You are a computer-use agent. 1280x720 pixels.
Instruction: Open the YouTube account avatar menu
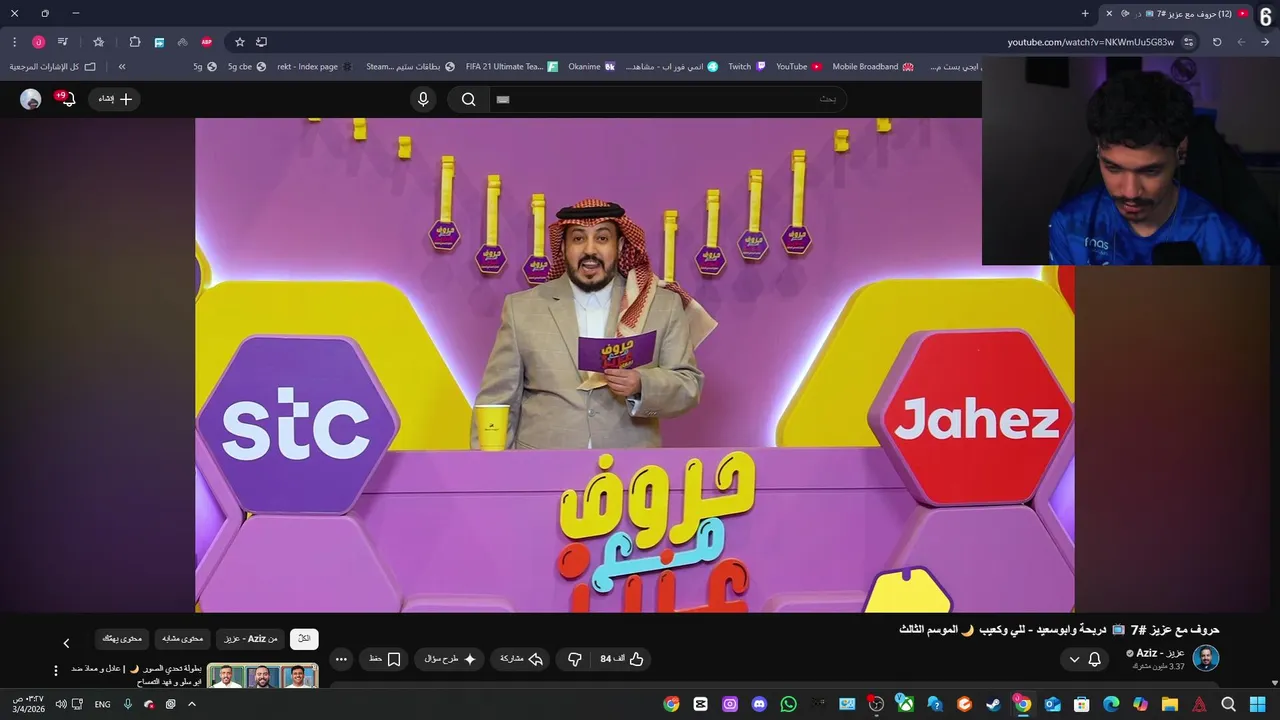(31, 99)
